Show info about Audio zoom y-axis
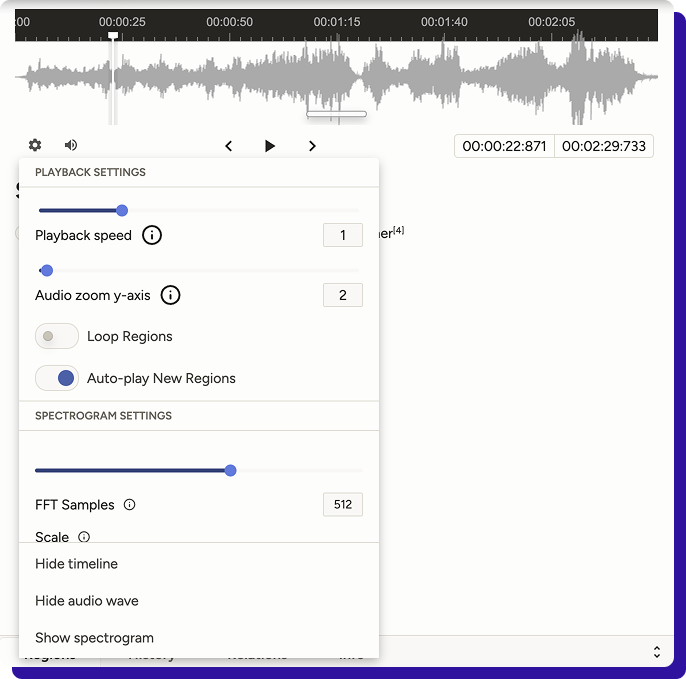This screenshot has height=679, width=686. click(170, 295)
